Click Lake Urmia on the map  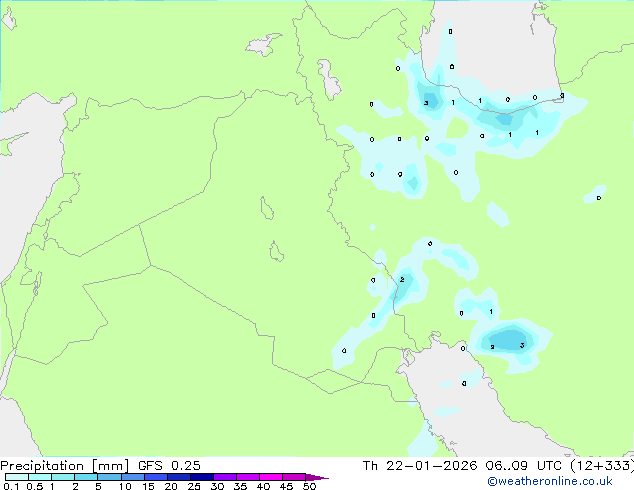pyautogui.click(x=329, y=80)
